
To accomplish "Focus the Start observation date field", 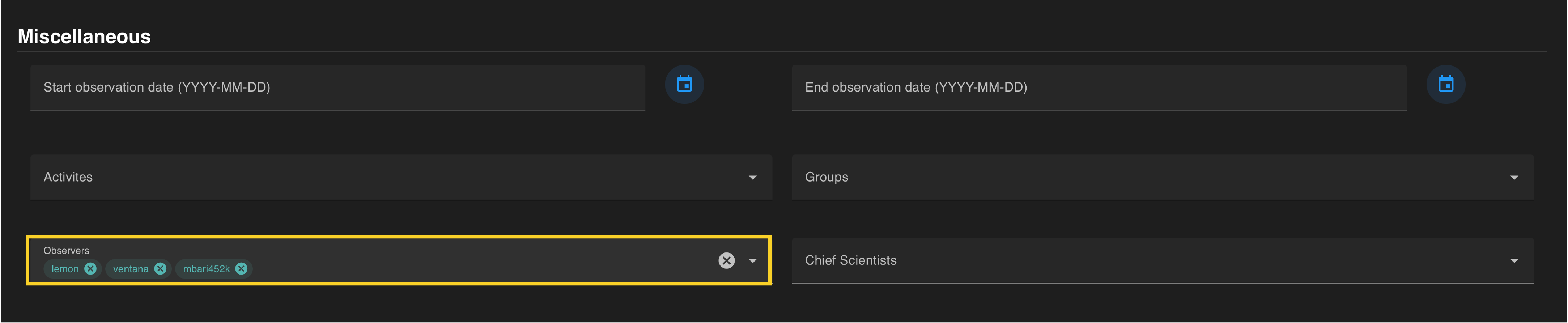I will [x=338, y=88].
